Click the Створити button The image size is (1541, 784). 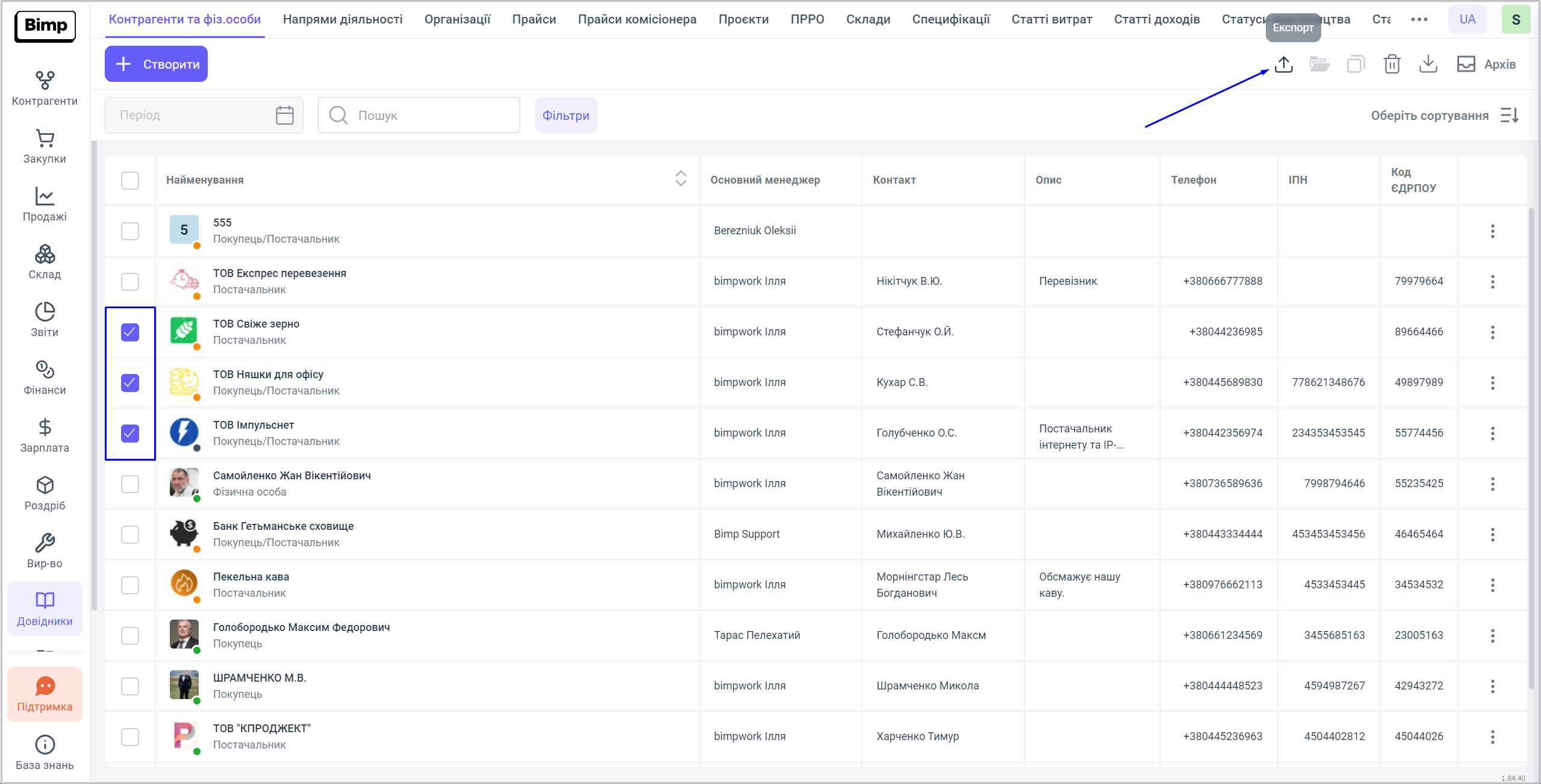[157, 64]
